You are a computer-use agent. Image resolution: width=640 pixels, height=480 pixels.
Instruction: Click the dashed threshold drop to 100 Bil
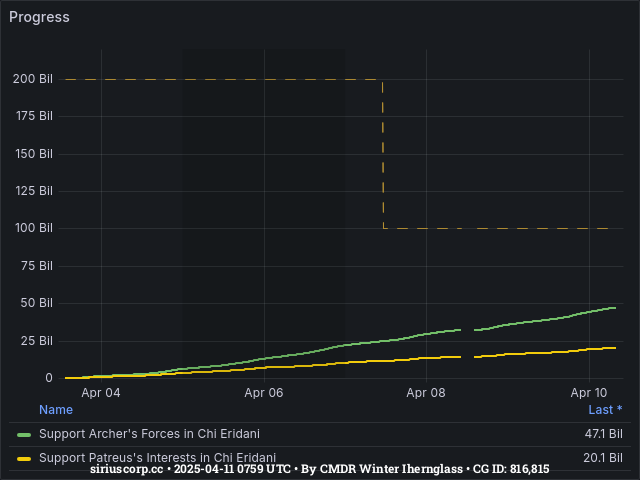383,154
